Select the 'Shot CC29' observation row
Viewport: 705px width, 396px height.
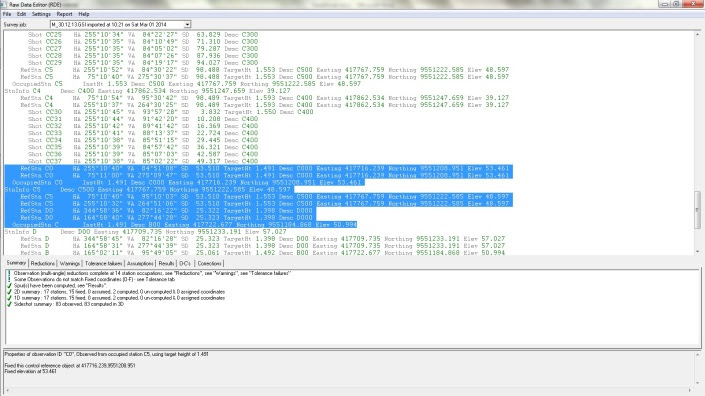tap(143, 63)
